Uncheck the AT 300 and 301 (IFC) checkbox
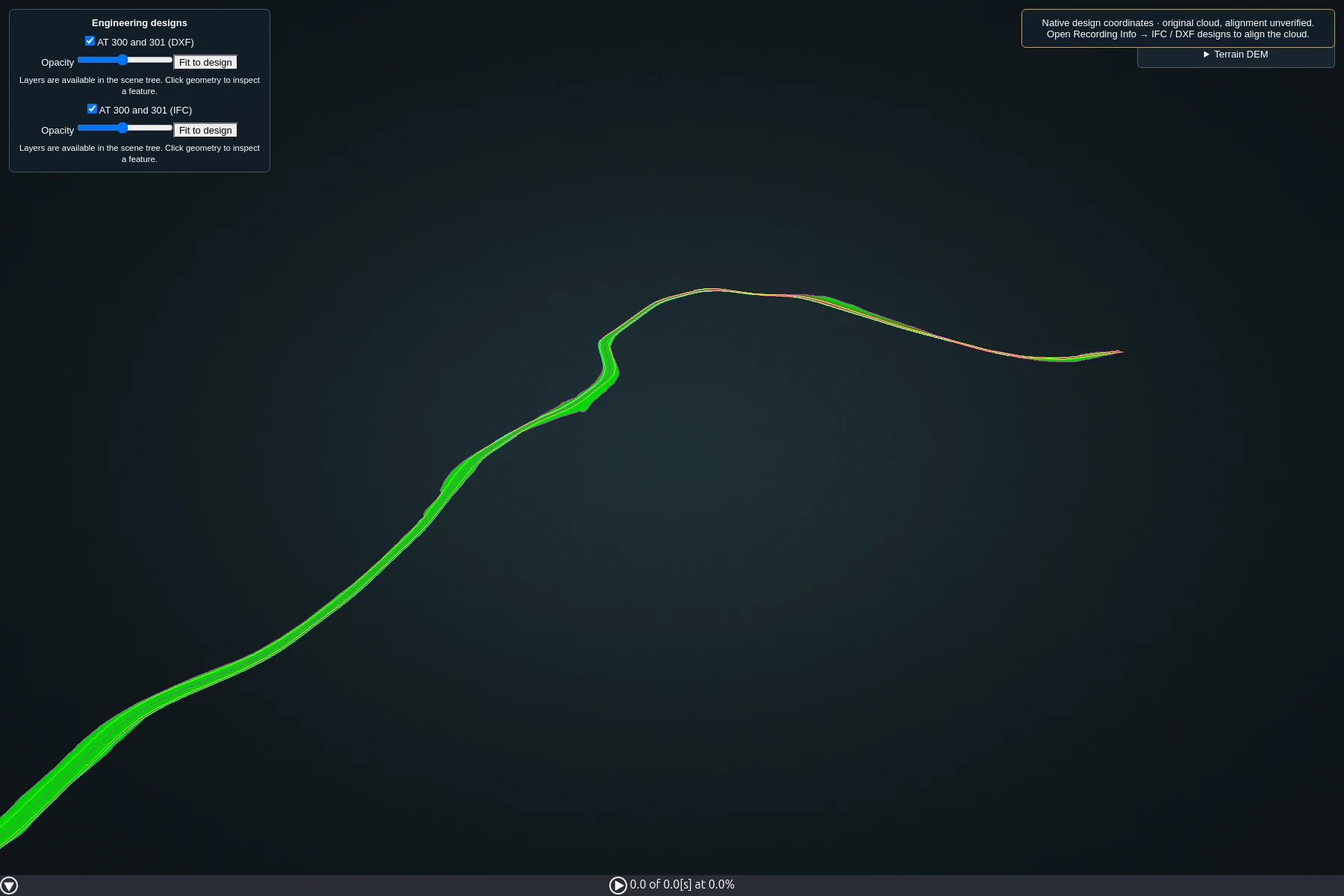The image size is (1344, 896). tap(92, 109)
